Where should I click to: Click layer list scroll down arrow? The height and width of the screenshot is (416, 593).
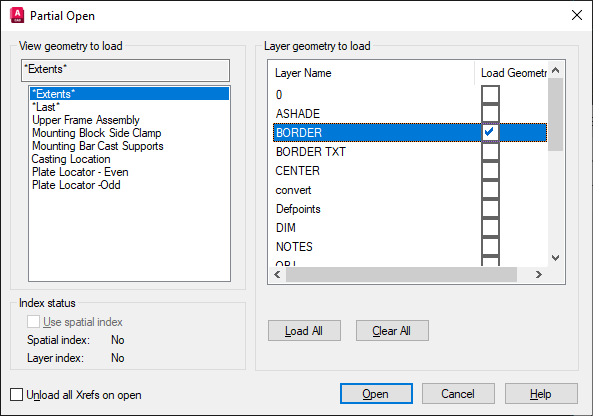[x=555, y=258]
